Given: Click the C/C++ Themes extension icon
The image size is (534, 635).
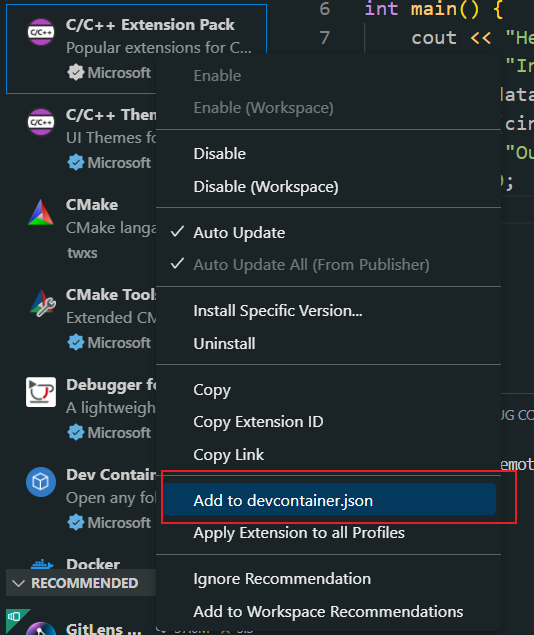Looking at the screenshot, I should coord(41,122).
